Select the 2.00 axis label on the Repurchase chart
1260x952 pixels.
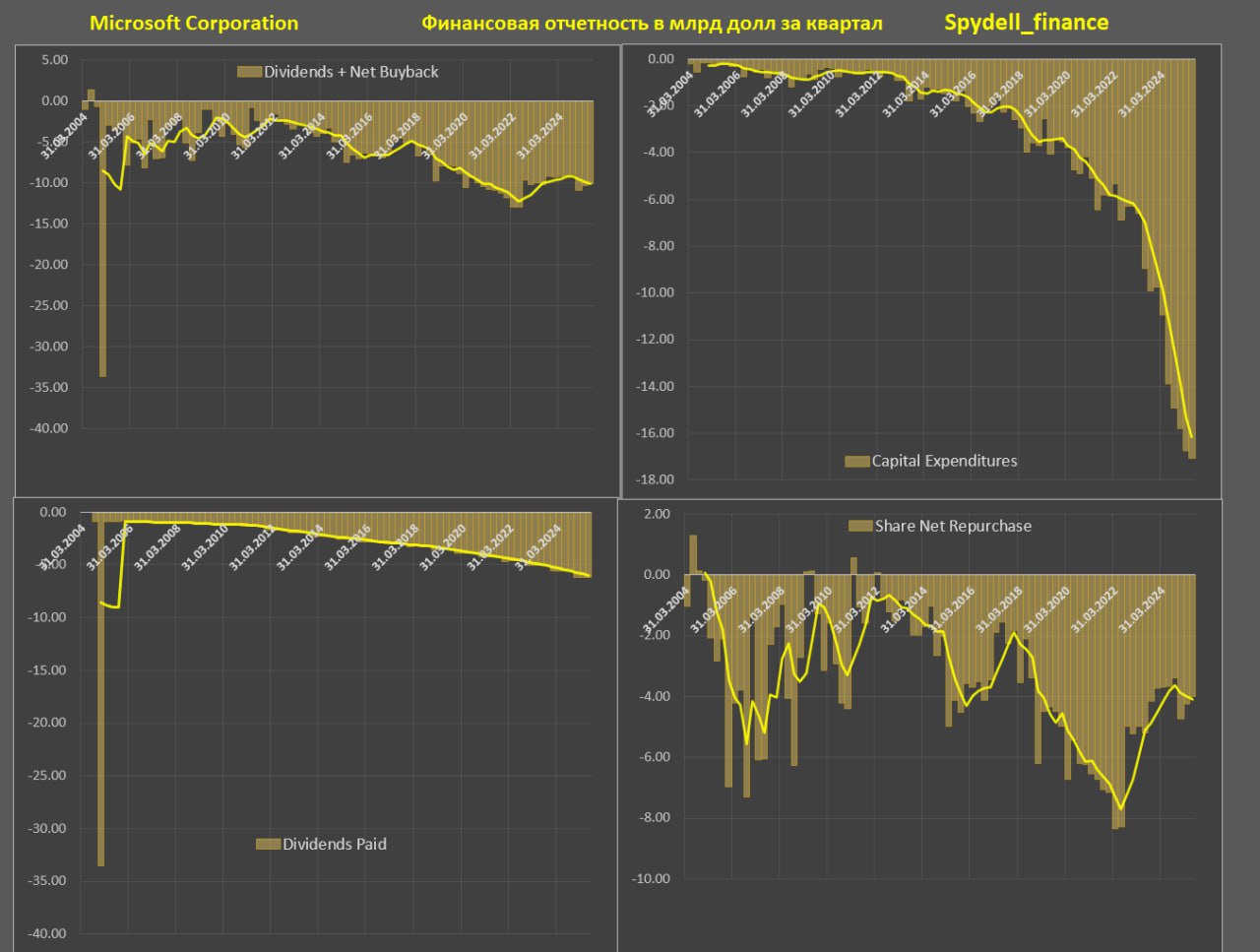pos(656,514)
